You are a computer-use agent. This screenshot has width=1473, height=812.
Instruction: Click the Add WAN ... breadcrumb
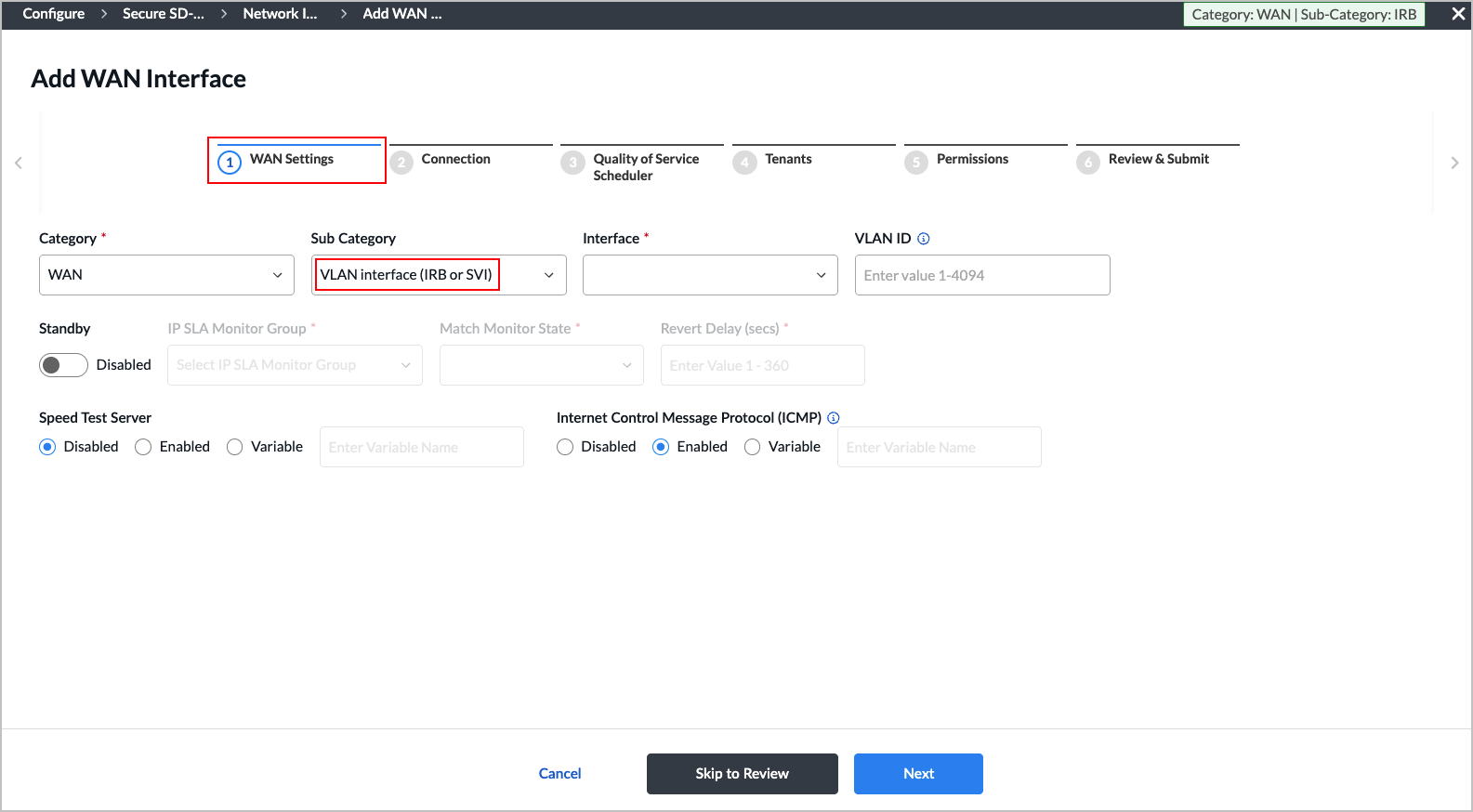[x=402, y=14]
